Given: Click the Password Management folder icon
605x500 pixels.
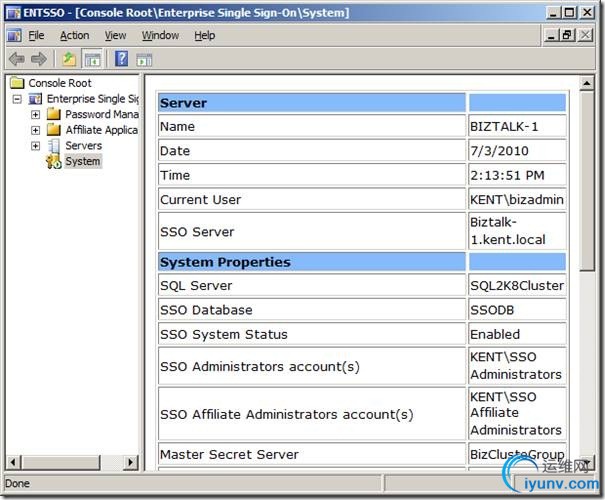Looking at the screenshot, I should click(54, 114).
